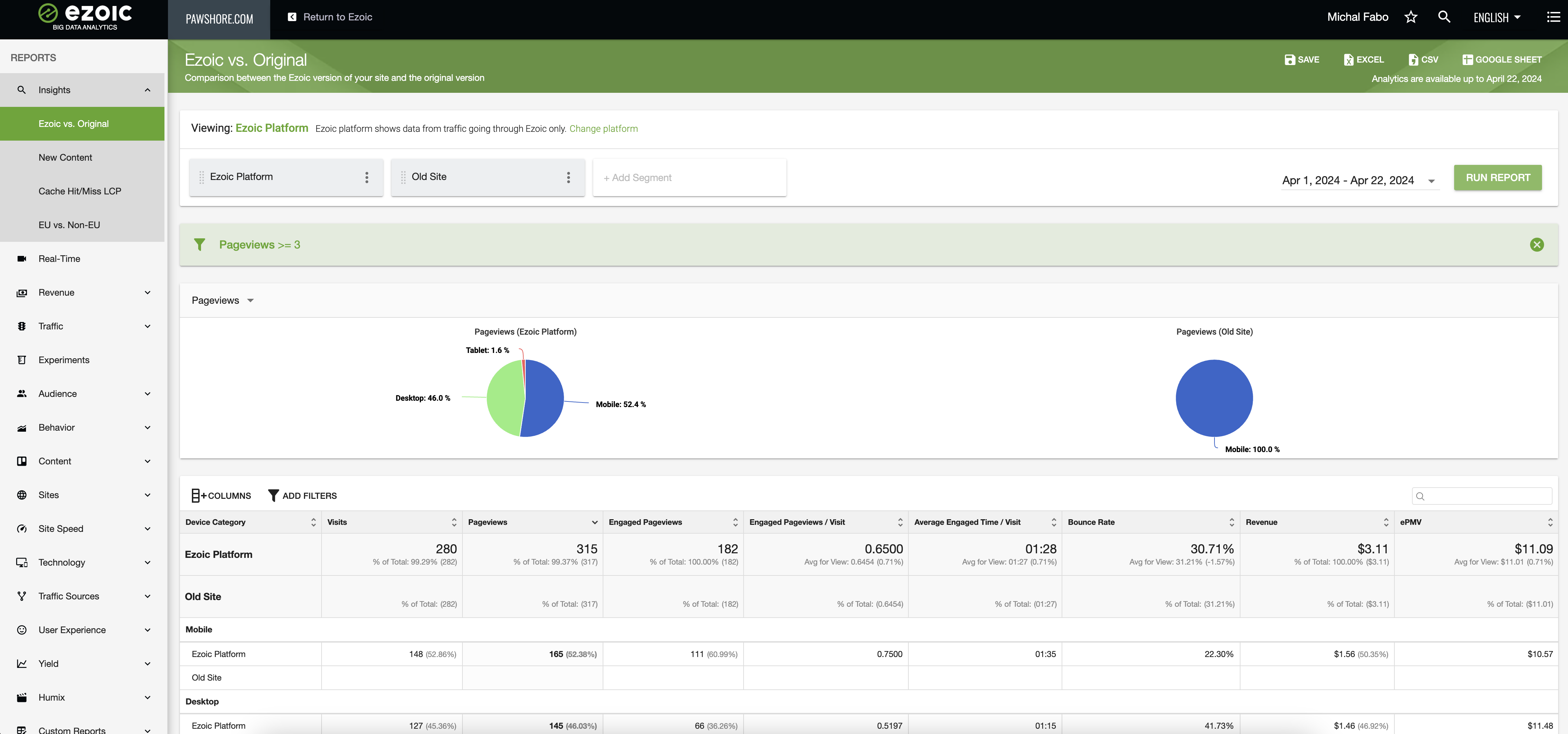Viewport: 1568px width, 734px height.
Task: Save the report with SAVE
Action: click(1302, 60)
